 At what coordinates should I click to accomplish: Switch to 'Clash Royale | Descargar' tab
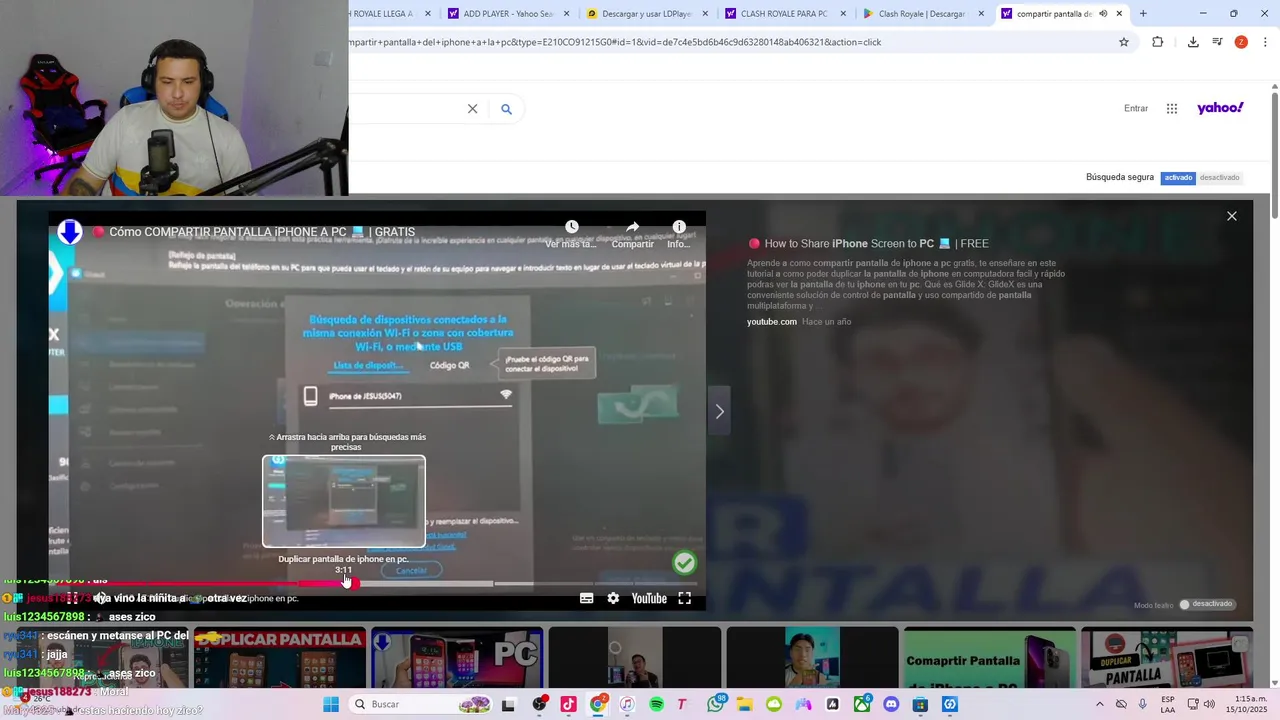coord(921,14)
